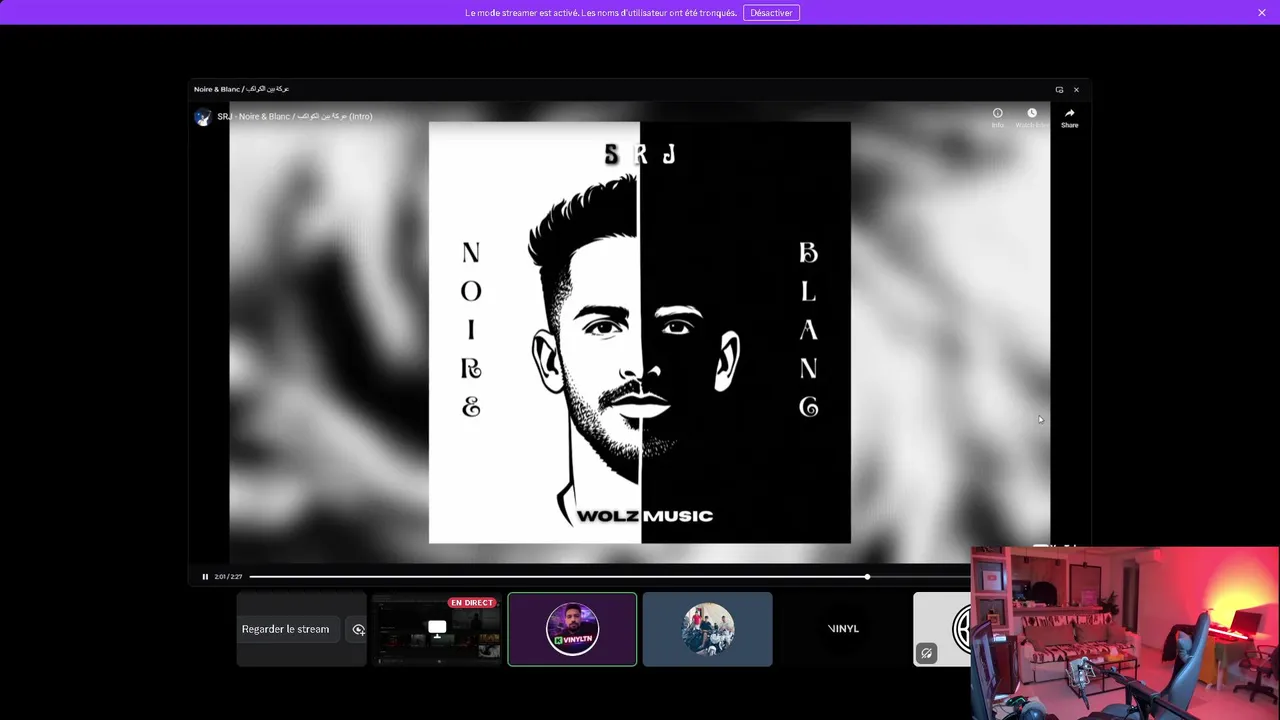Image resolution: width=1280 pixels, height=720 pixels.
Task: Click the camera-off icon on white tile
Action: 926,653
